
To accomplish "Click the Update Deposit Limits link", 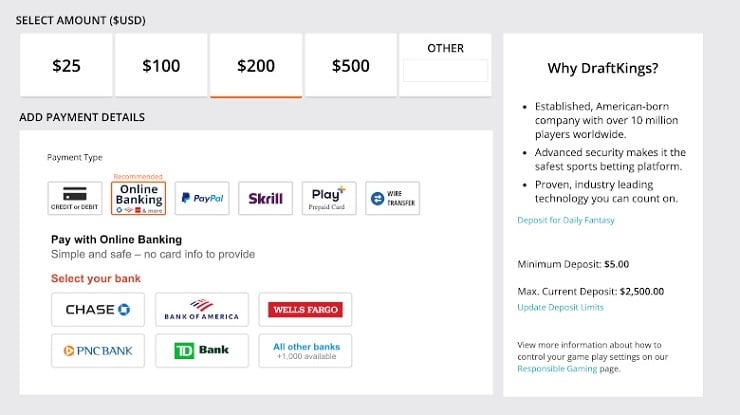I will click(x=559, y=307).
